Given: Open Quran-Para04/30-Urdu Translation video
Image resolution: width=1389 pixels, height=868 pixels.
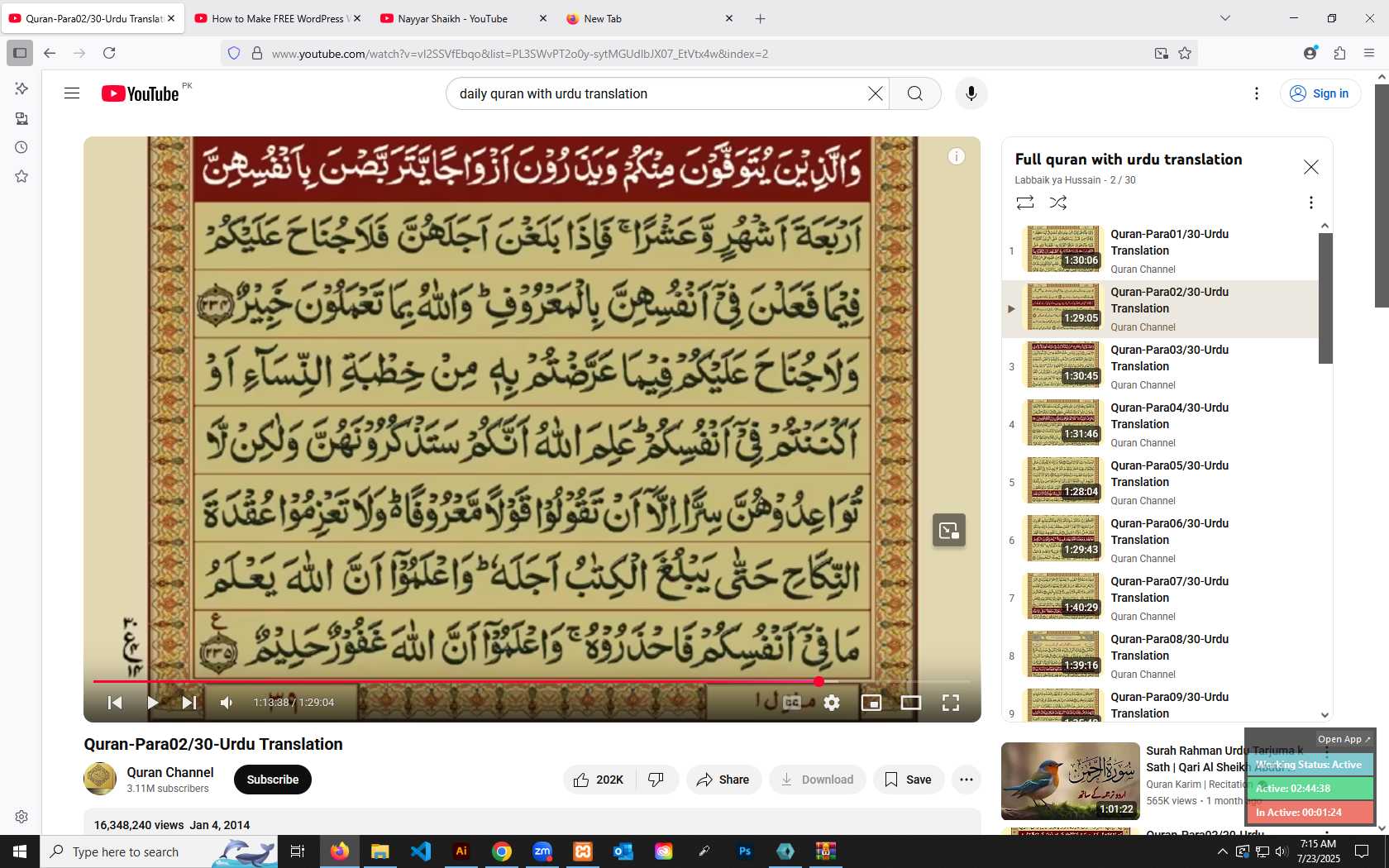Looking at the screenshot, I should 1159,425.
